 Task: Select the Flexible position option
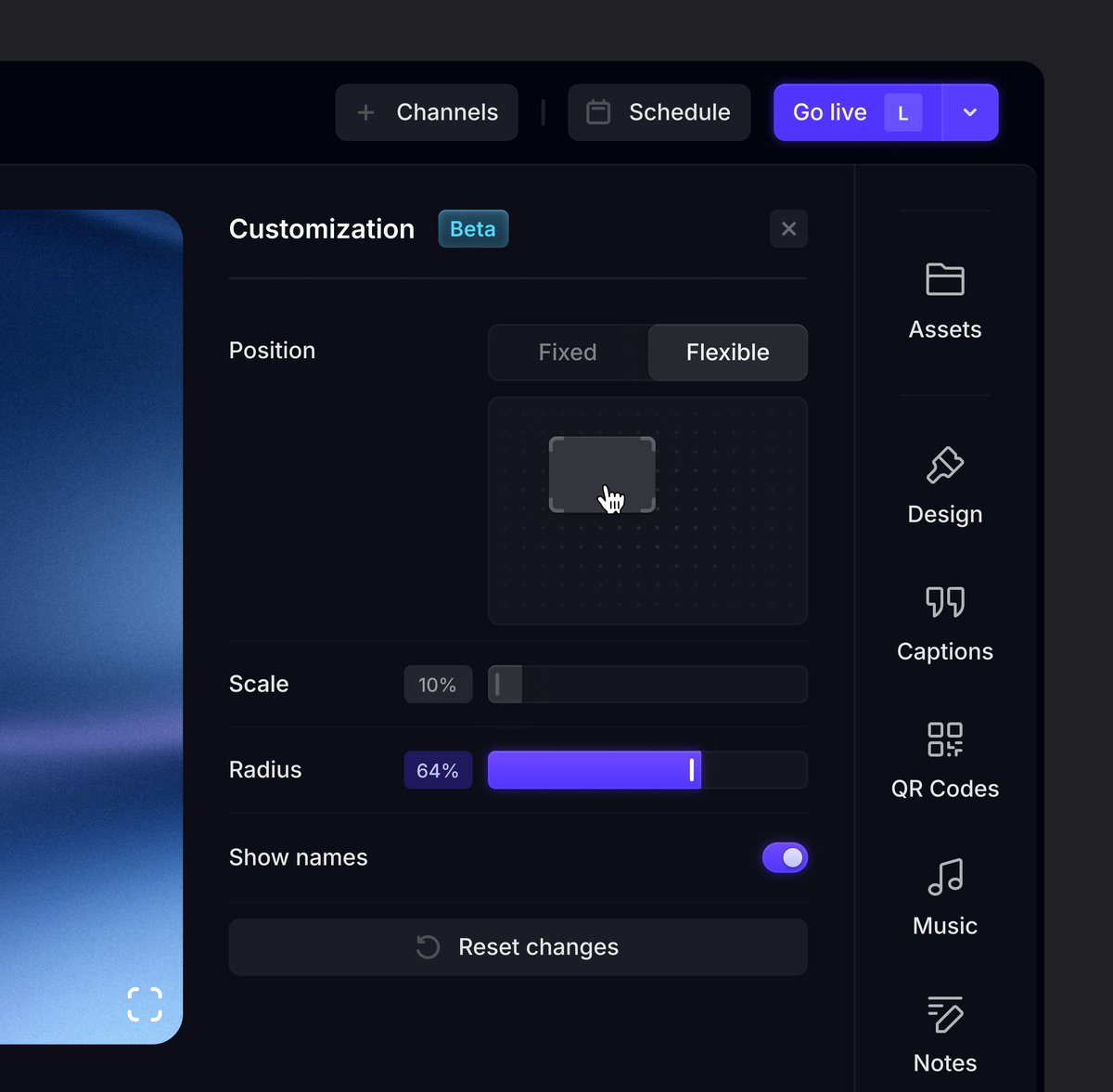(x=727, y=353)
